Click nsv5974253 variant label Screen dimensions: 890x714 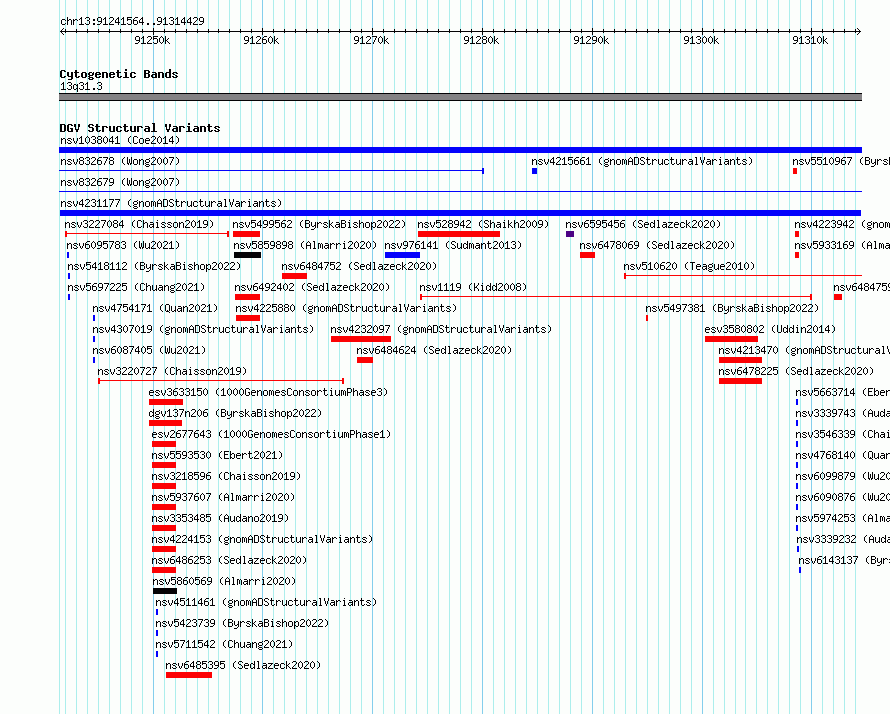843,518
